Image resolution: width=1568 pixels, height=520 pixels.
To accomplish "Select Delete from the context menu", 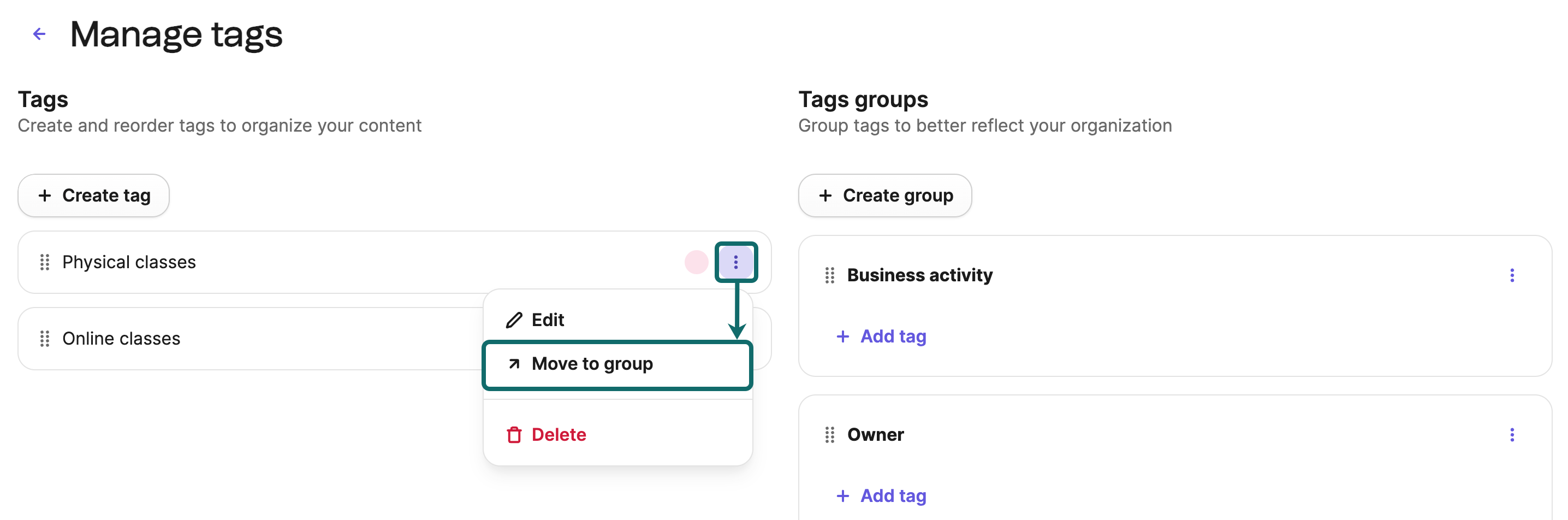I will [559, 434].
